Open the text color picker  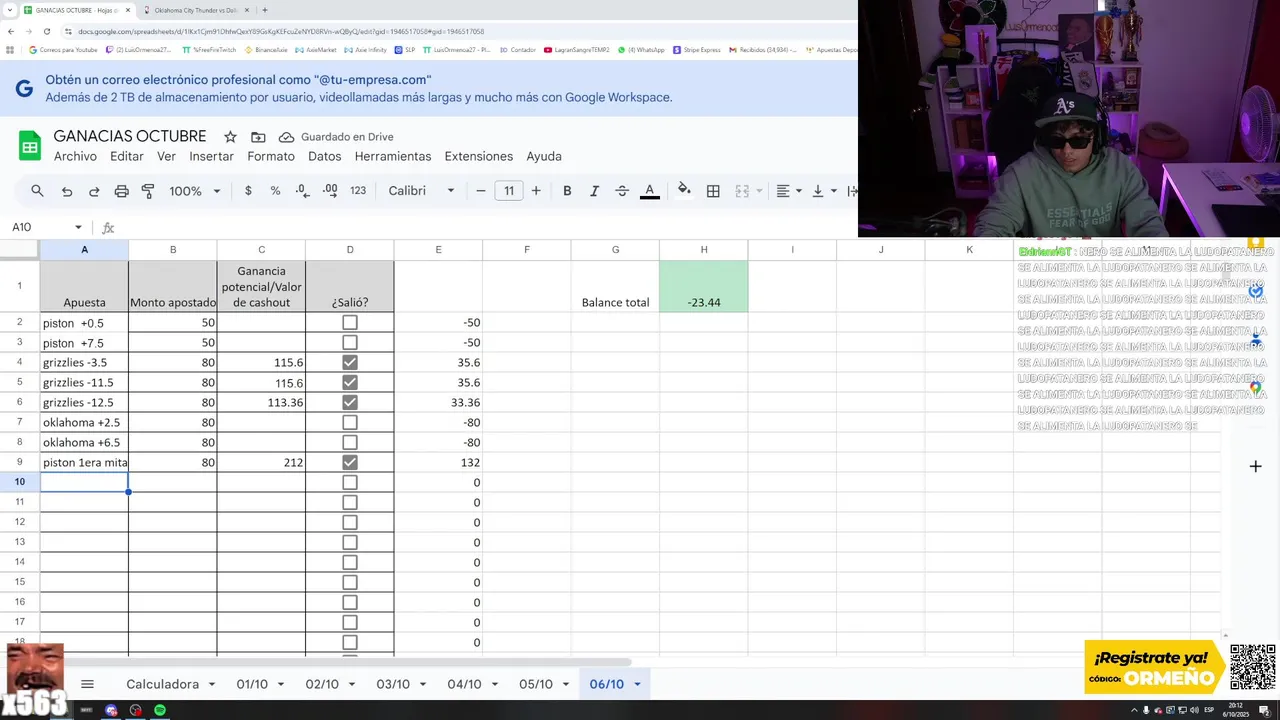649,191
